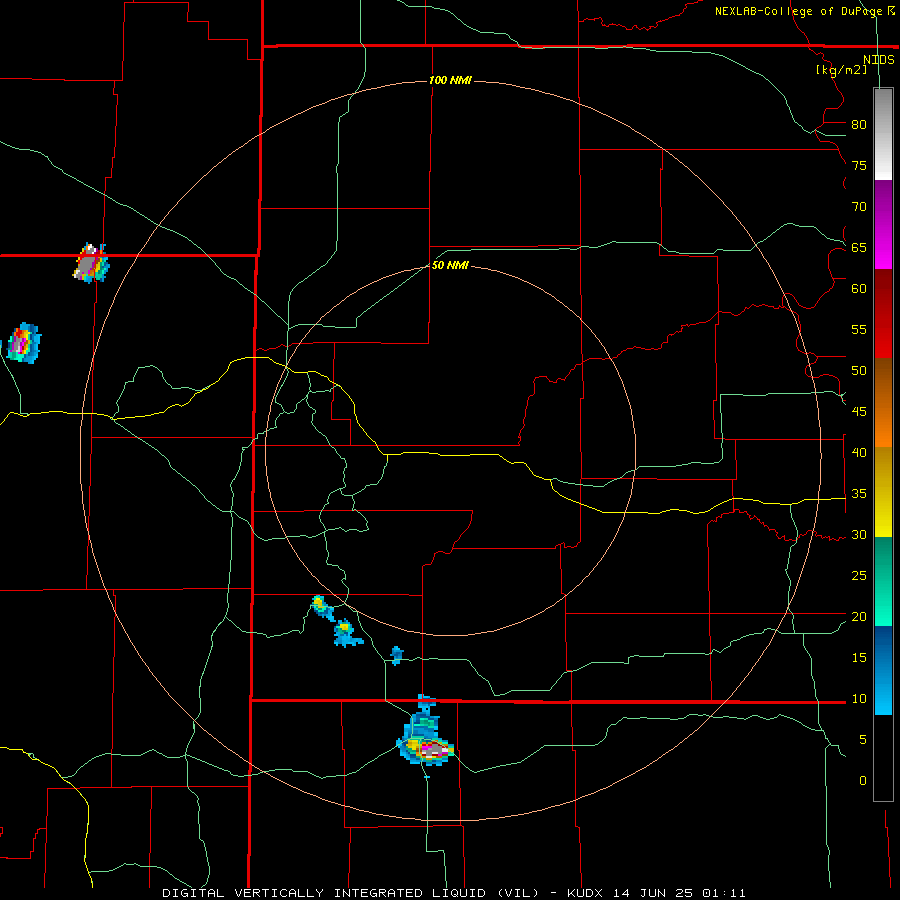Click the 80 value on the color scale
Screen dimensions: 900x900
(859, 125)
